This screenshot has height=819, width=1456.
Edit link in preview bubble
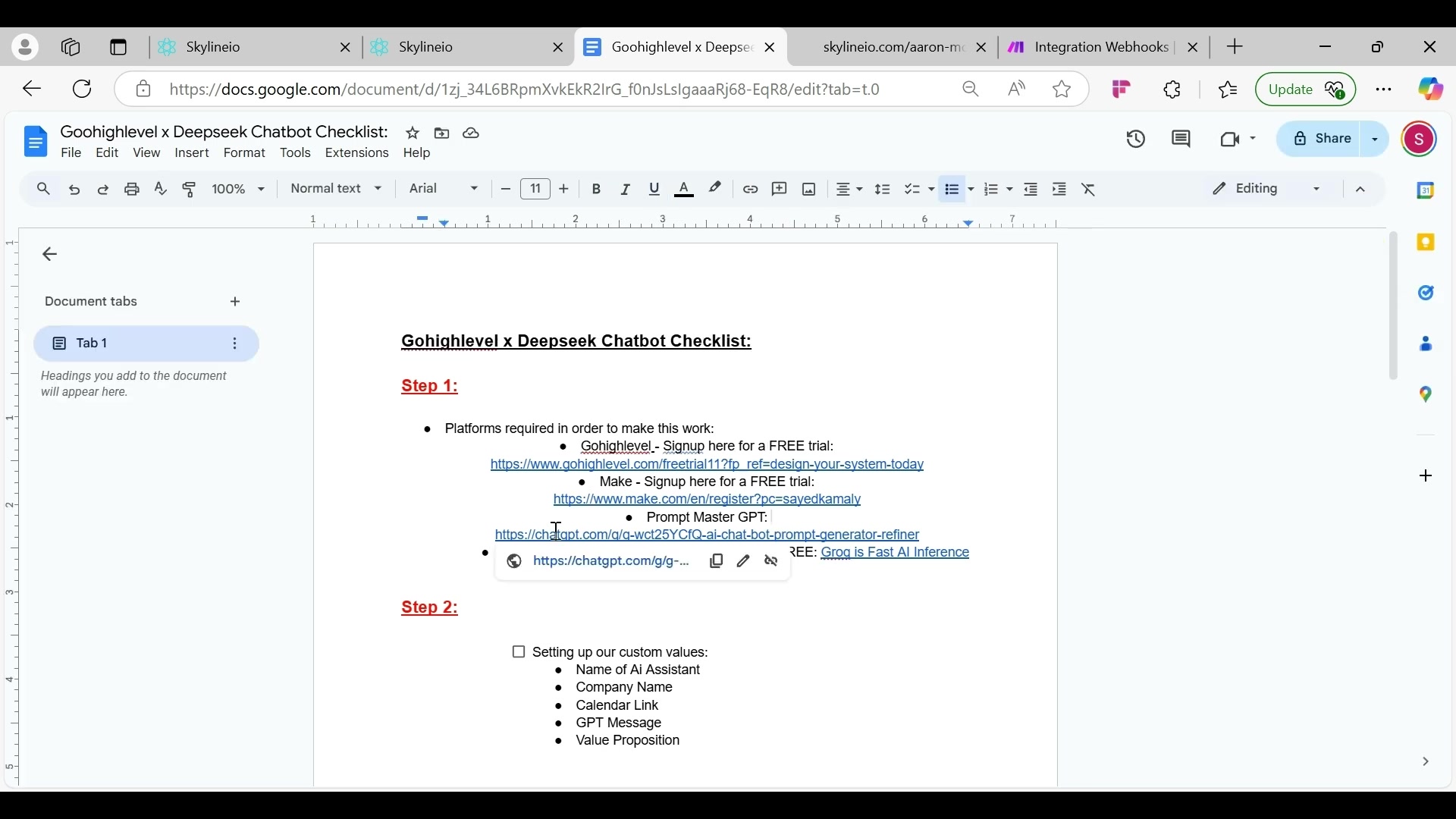[744, 562]
